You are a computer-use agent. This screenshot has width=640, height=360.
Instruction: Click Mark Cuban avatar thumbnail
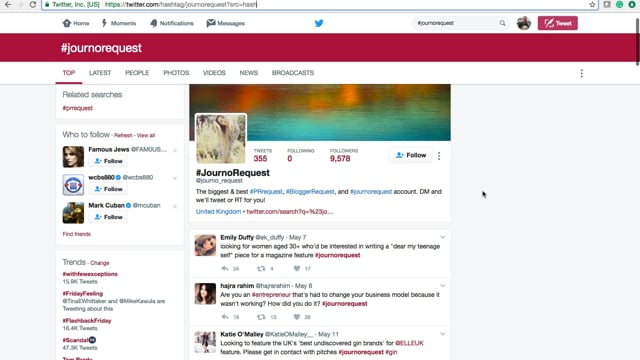tap(73, 213)
